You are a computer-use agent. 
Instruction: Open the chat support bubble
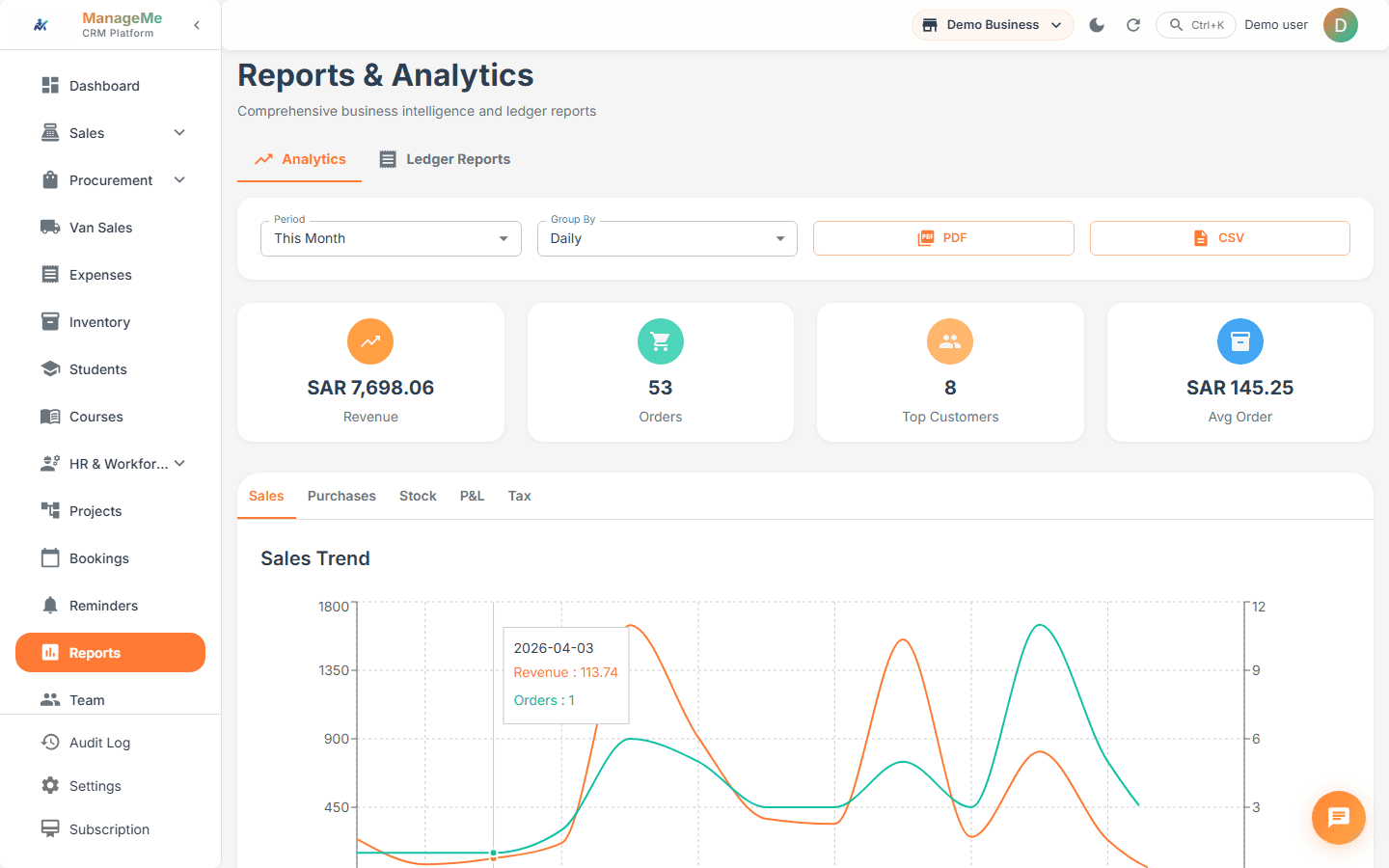point(1338,817)
